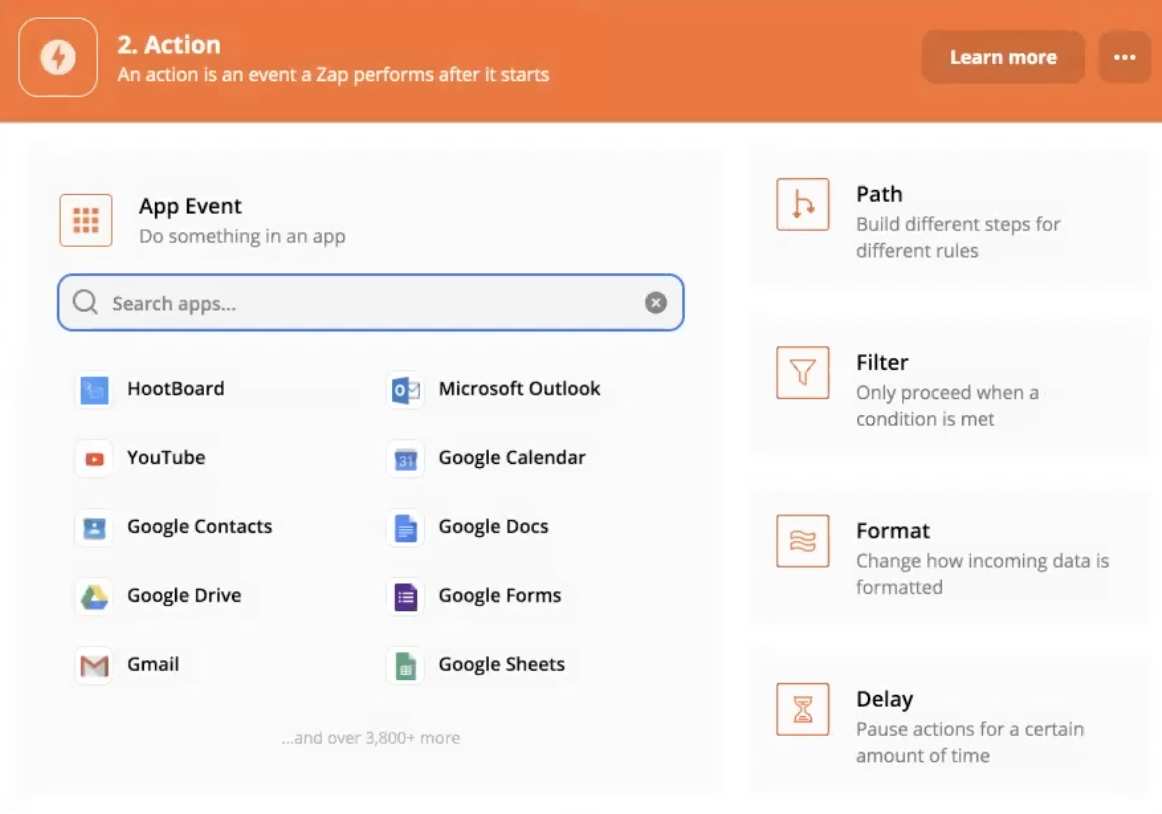Add a Delay hourglass step
The width and height of the screenshot is (1162, 814).
(x=802, y=709)
